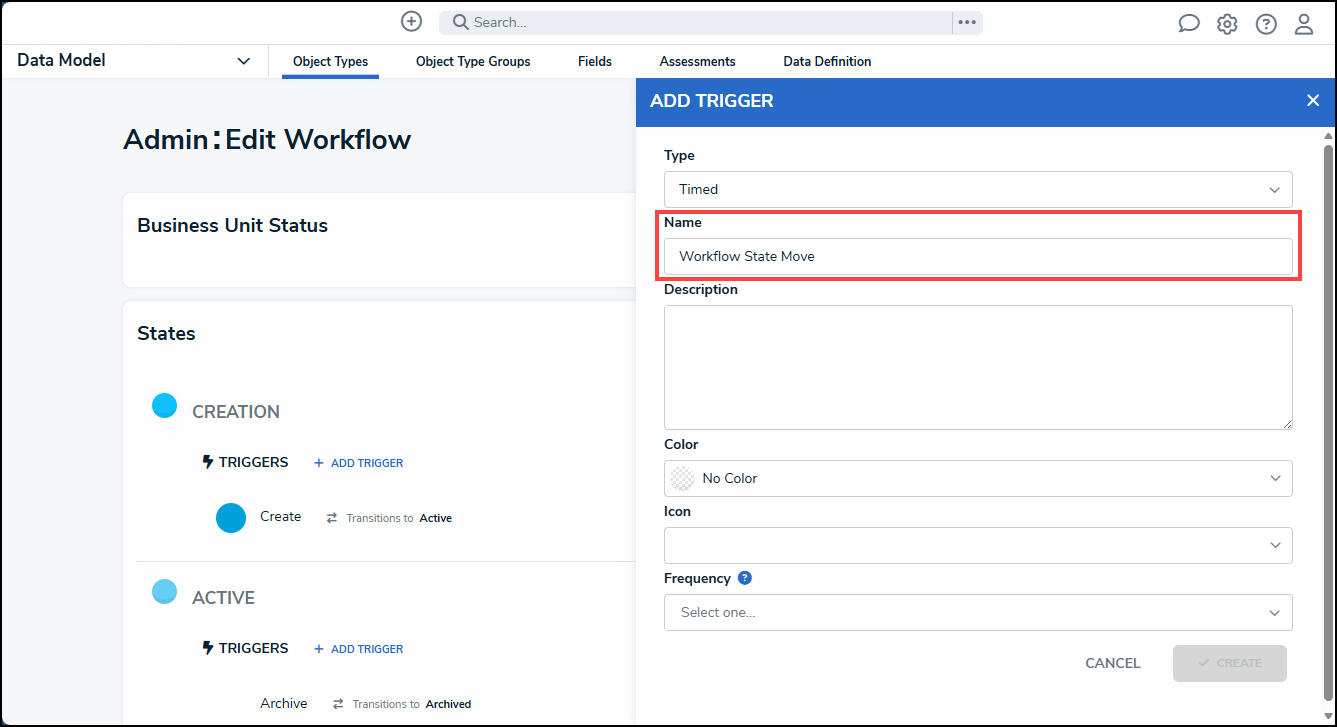
Task: Click the No Color checkered swatch
Action: pyautogui.click(x=682, y=478)
